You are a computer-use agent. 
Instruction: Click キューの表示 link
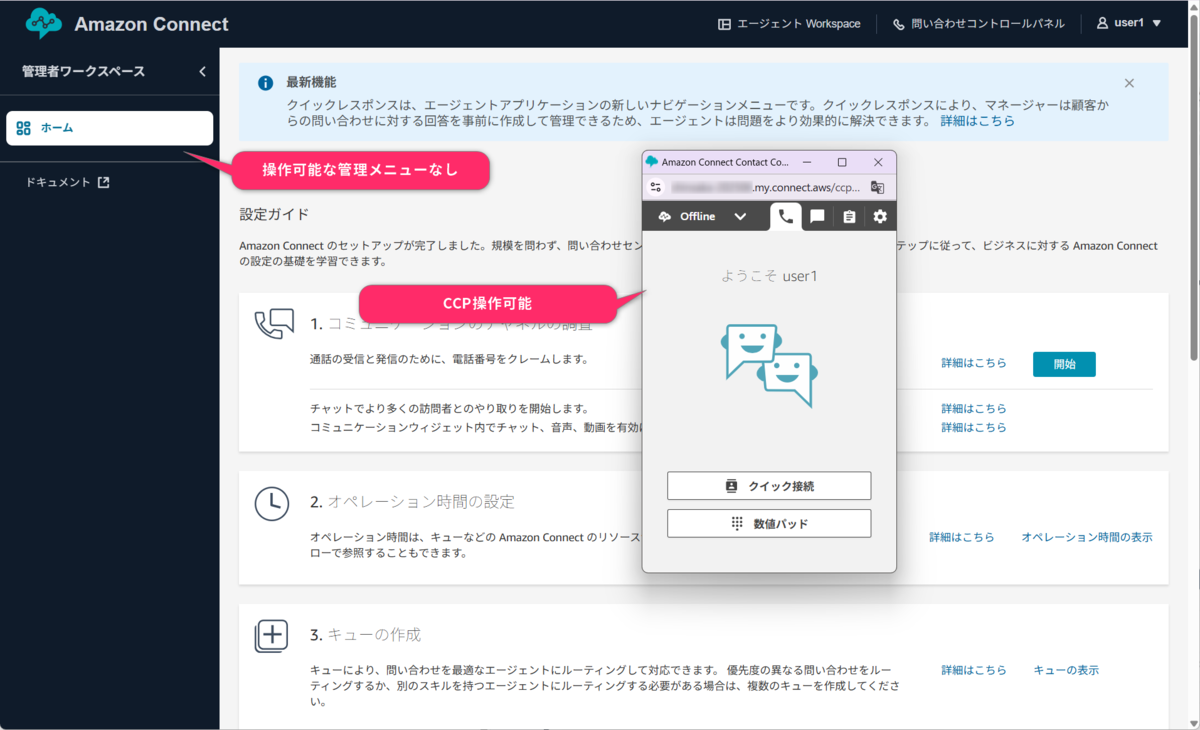pos(1066,670)
